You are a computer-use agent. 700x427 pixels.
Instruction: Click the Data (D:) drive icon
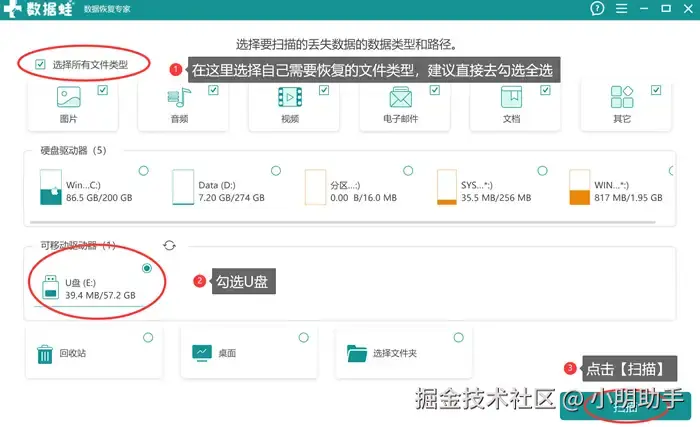[183, 187]
